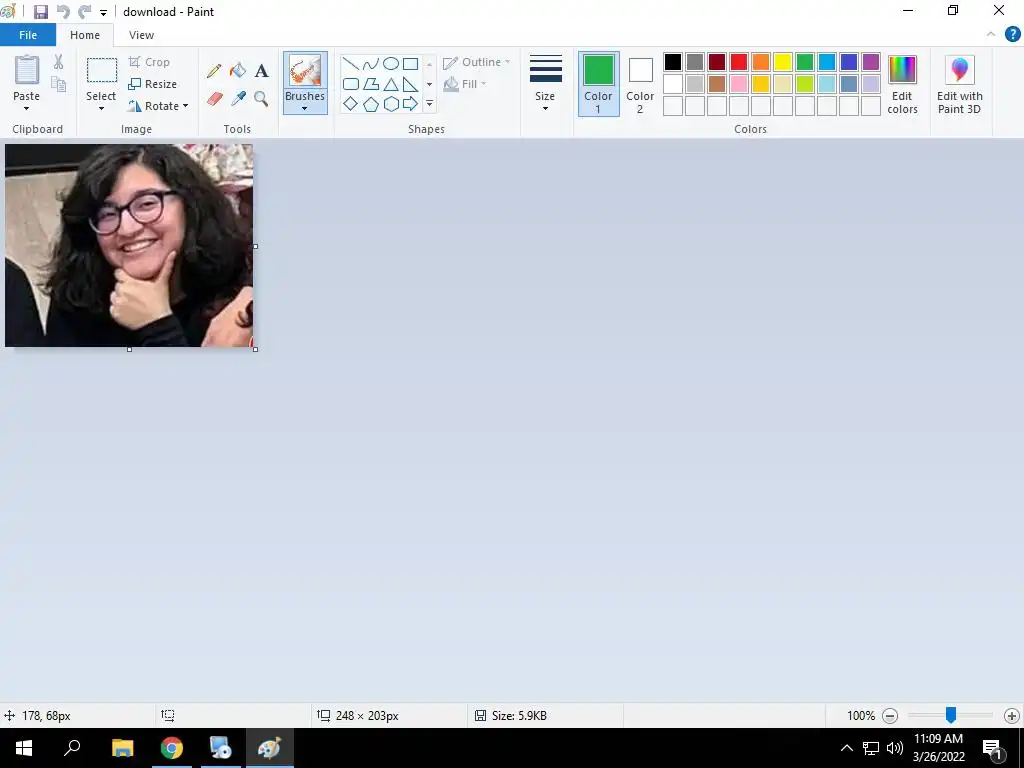The height and width of the screenshot is (768, 1024).
Task: Pick the yellow color swatch
Action: click(x=782, y=62)
